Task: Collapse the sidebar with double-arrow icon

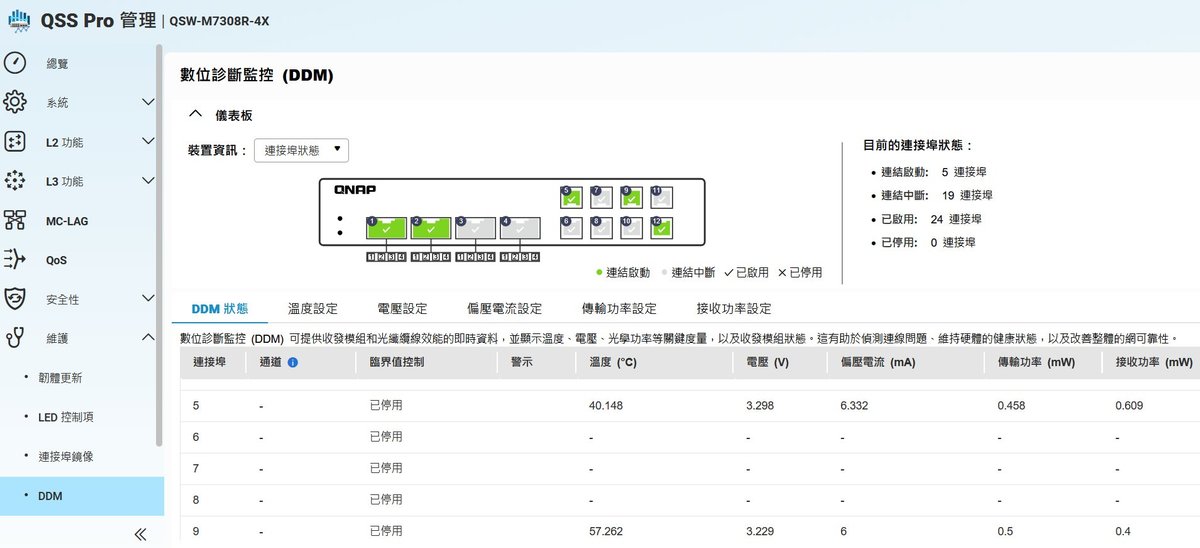Action: 141,534
